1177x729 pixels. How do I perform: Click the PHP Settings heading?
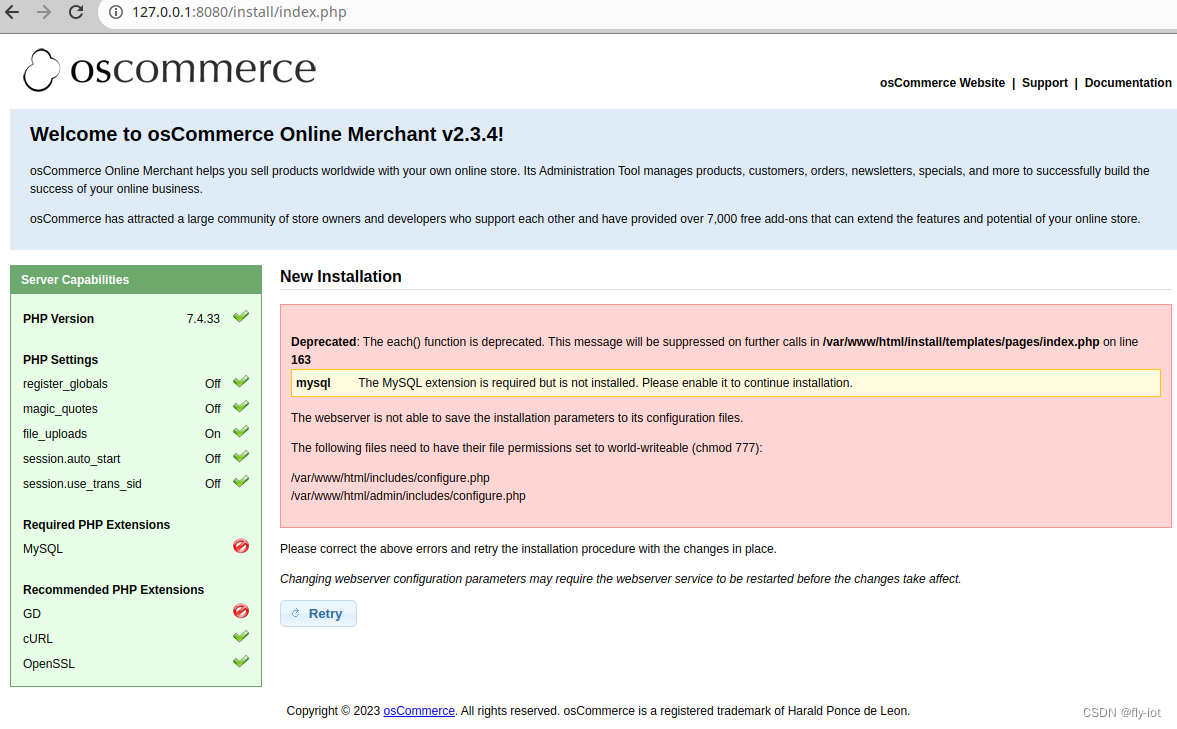(60, 360)
